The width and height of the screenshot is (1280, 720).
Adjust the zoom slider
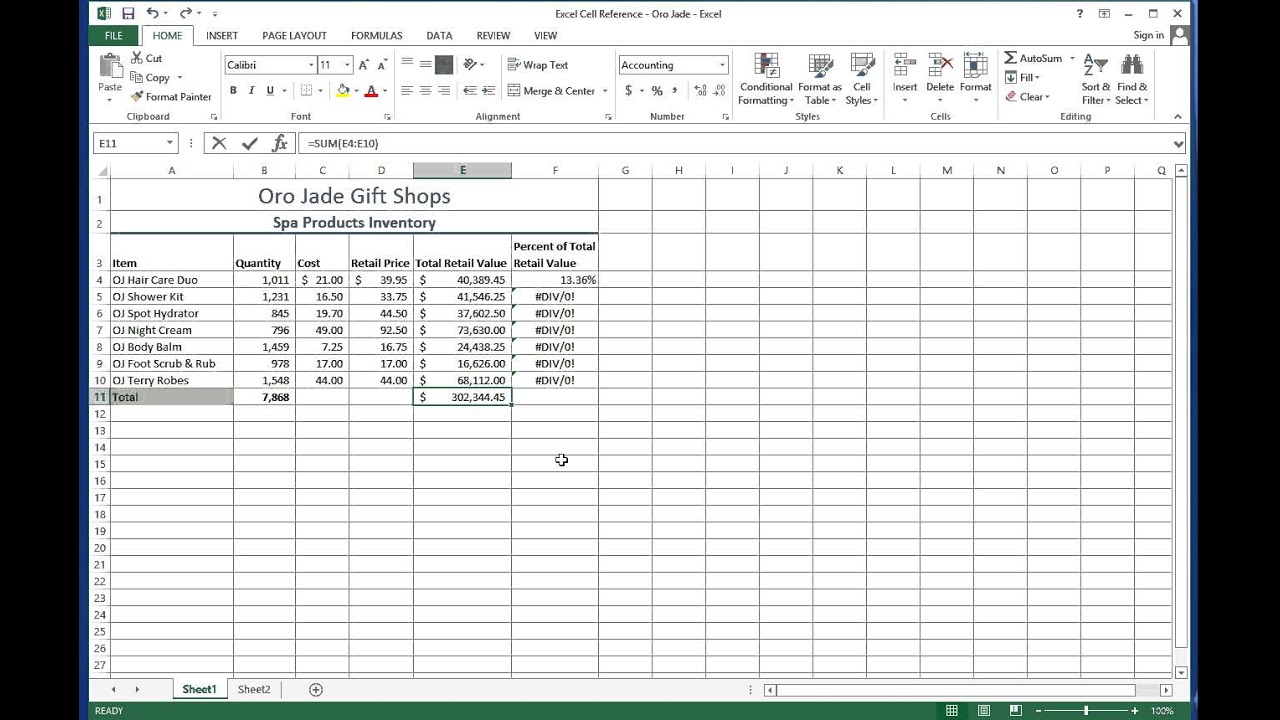tap(1086, 711)
